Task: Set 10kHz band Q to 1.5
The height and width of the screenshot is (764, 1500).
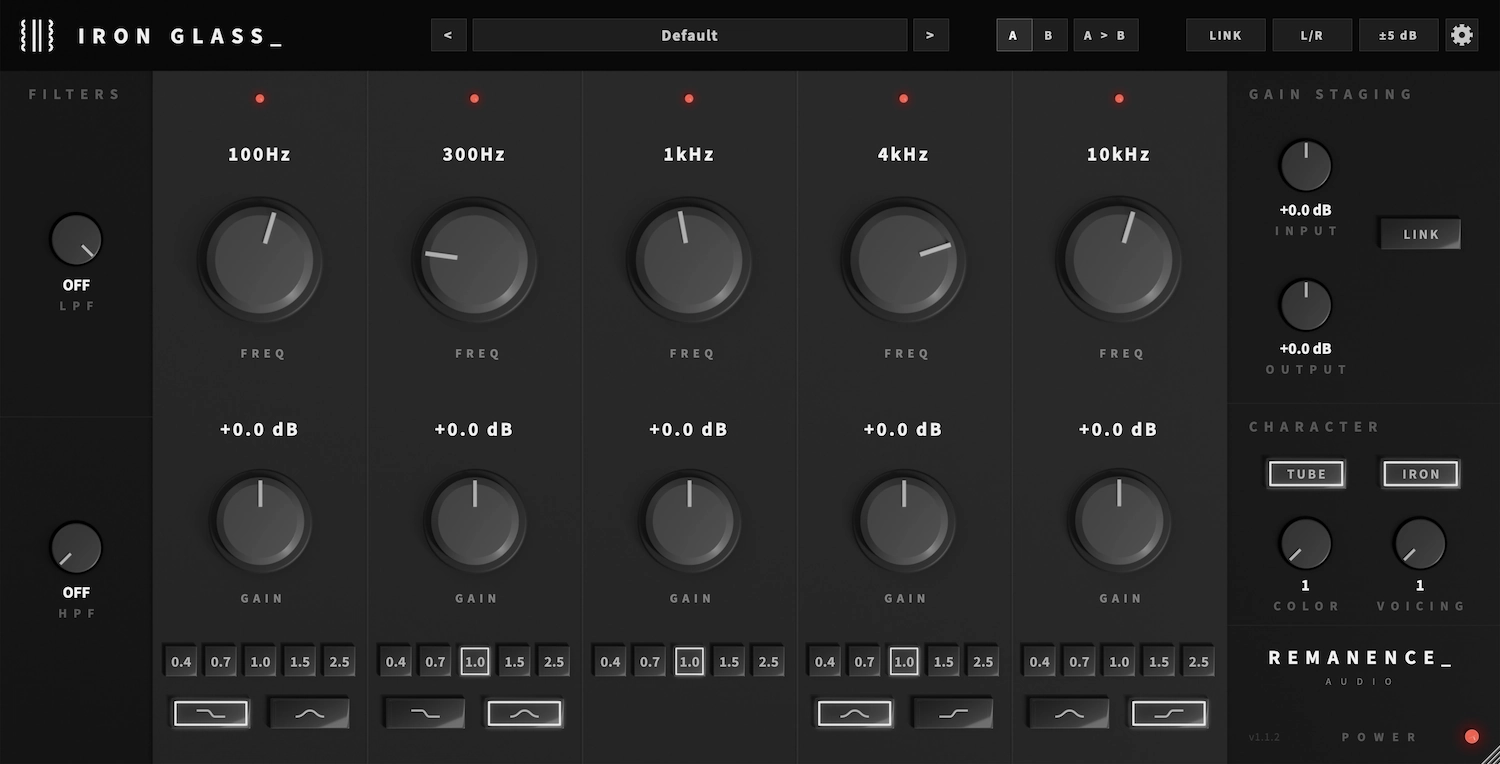Action: 1159,662
